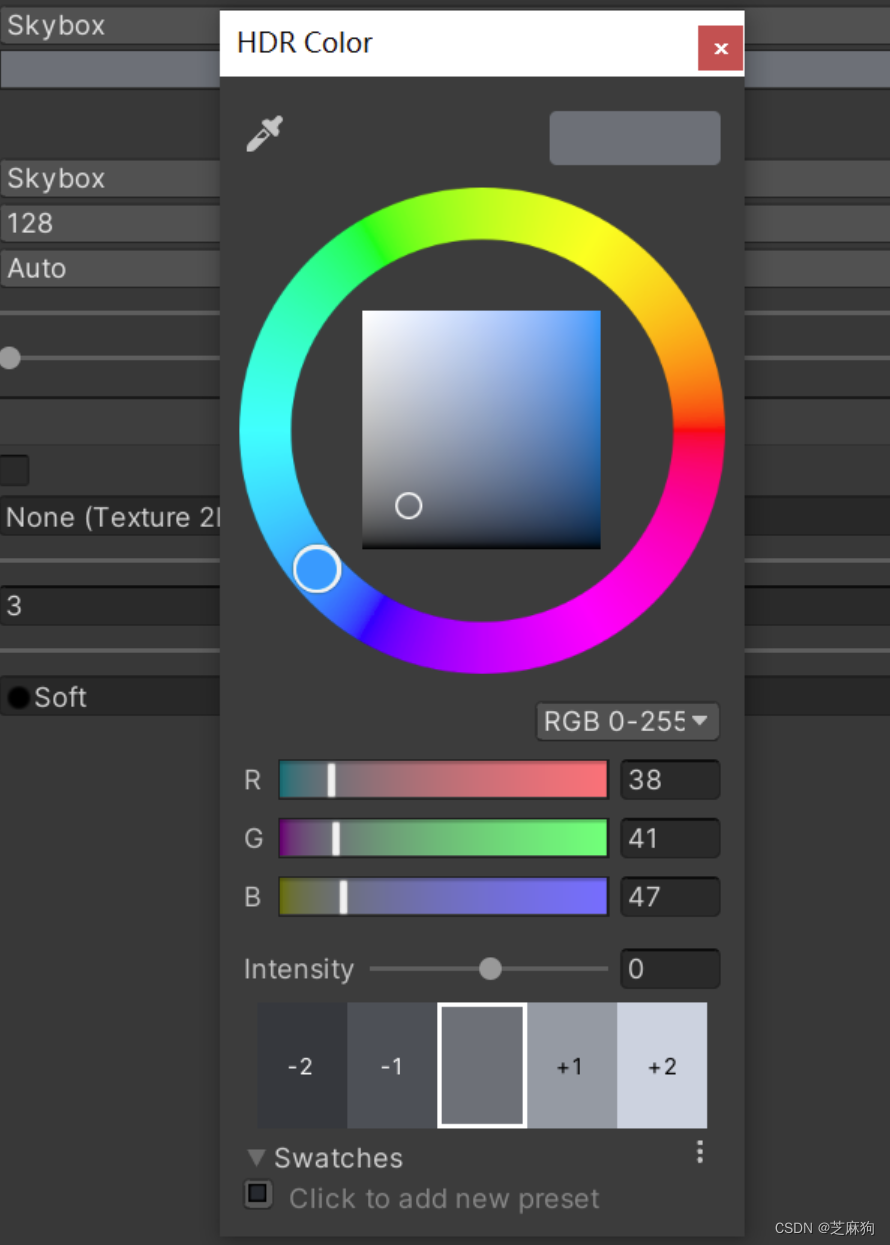Collapse the Swatches section

(x=256, y=1157)
